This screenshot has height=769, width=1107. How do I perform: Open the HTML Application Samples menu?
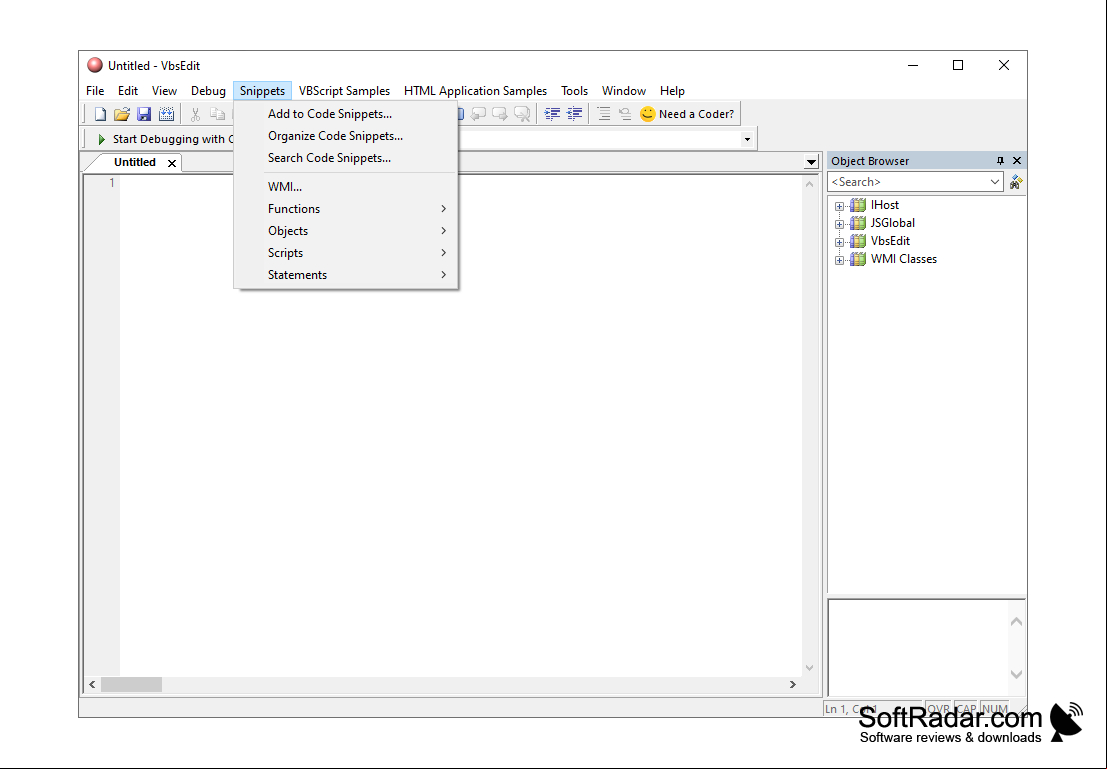pos(475,90)
